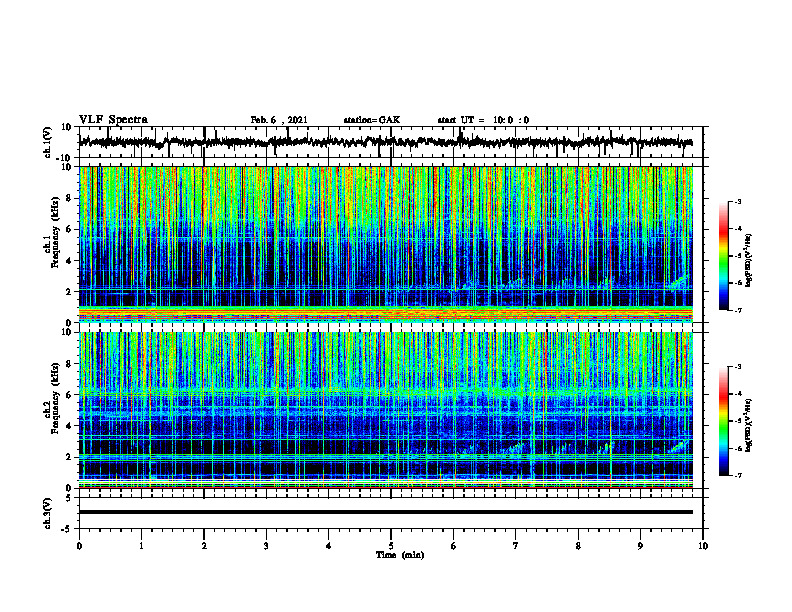Click time axis tick label 1
This screenshot has width=792, height=612.
coord(141,546)
